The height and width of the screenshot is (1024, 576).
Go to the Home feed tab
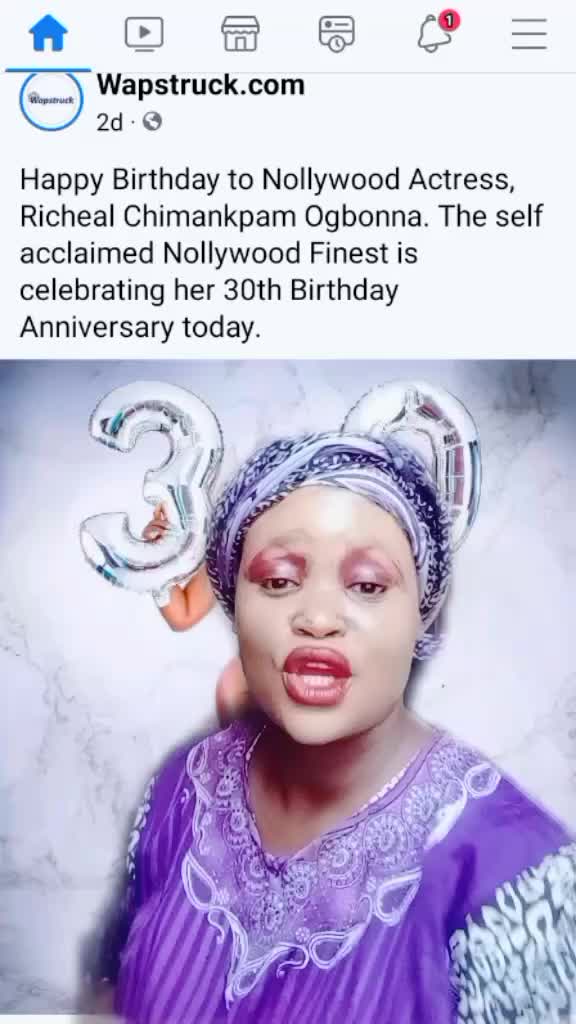point(48,33)
